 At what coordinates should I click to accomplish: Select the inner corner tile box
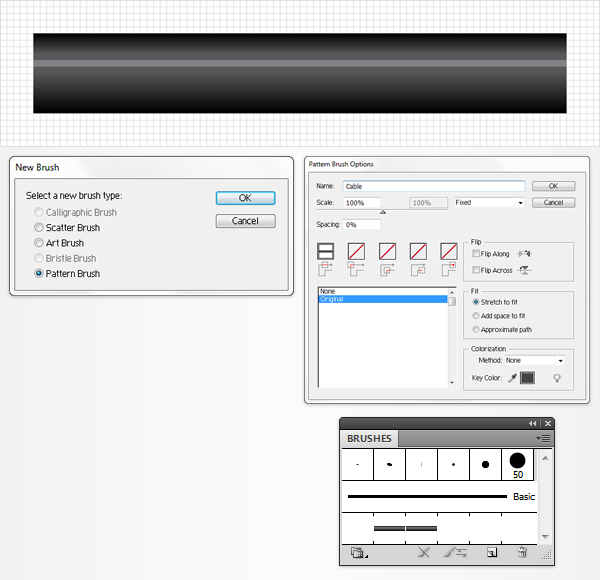[387, 251]
